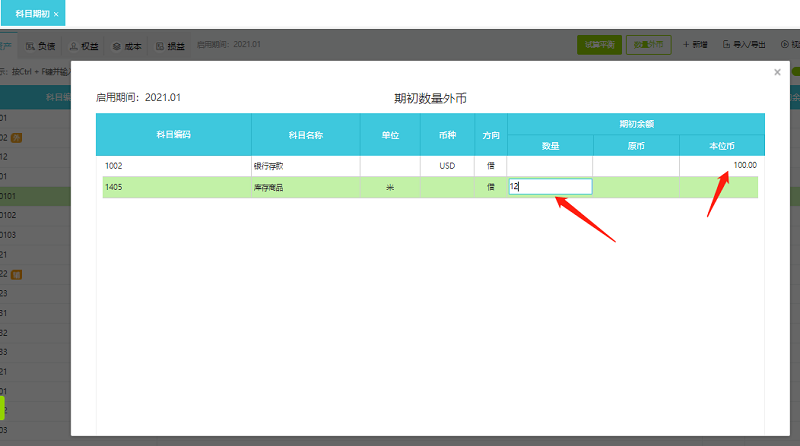The image size is (800, 446).
Task: Click the 数量 input field containing 12
Action: coord(550,187)
